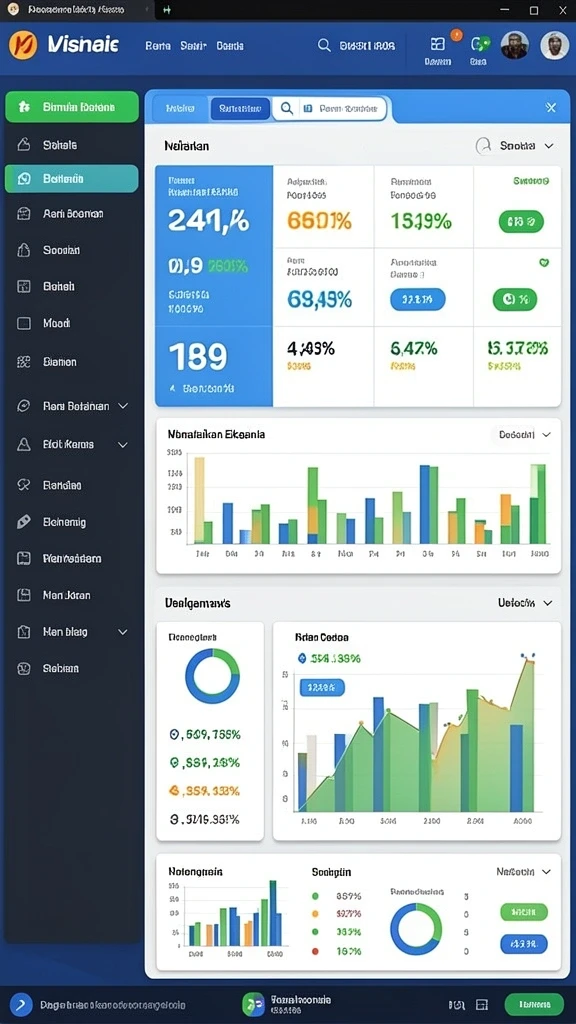The image size is (576, 1024).
Task: Click the orange Visnaie logo icon
Action: (x=24, y=45)
